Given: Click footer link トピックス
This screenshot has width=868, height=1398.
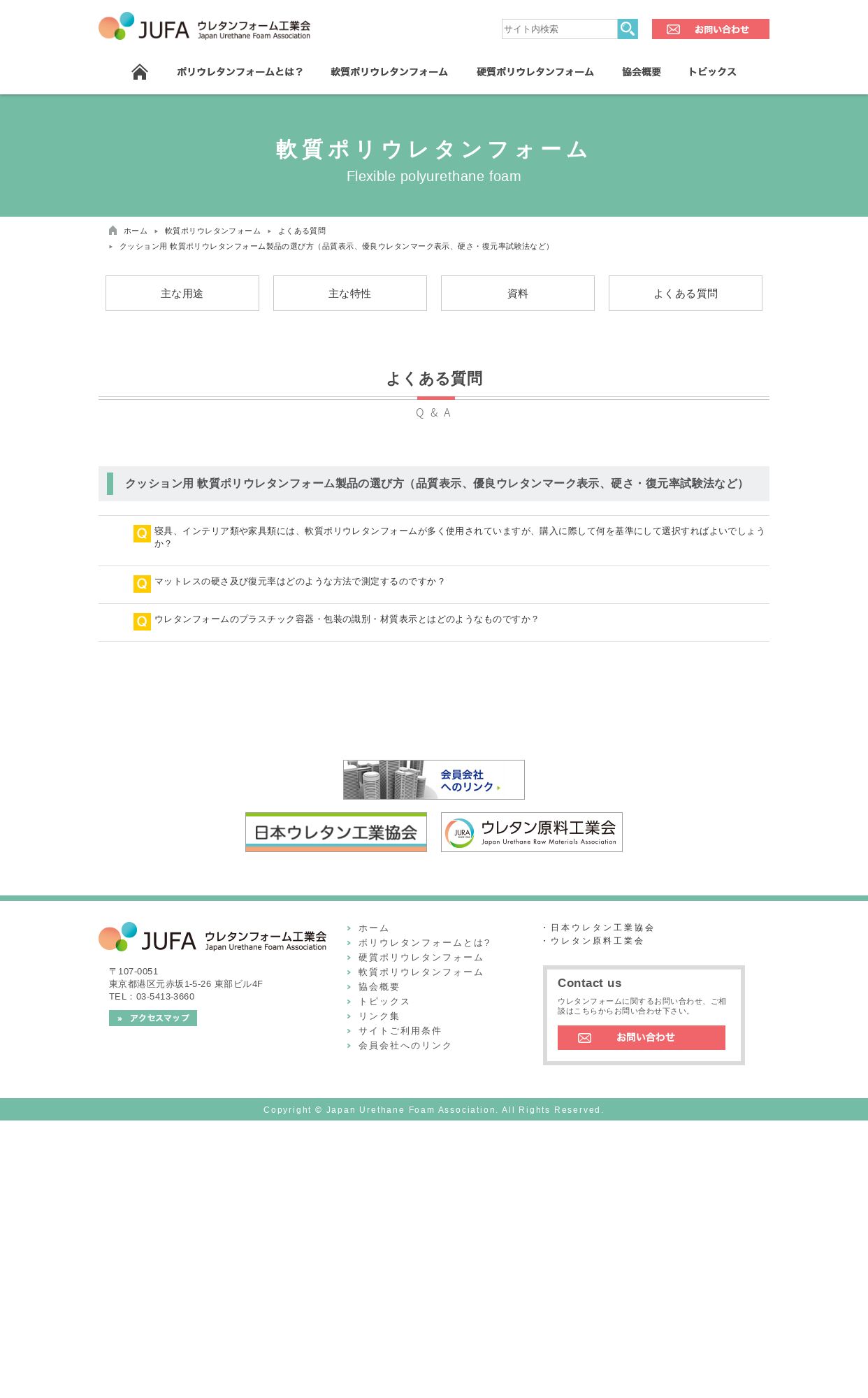Looking at the screenshot, I should [x=384, y=1002].
